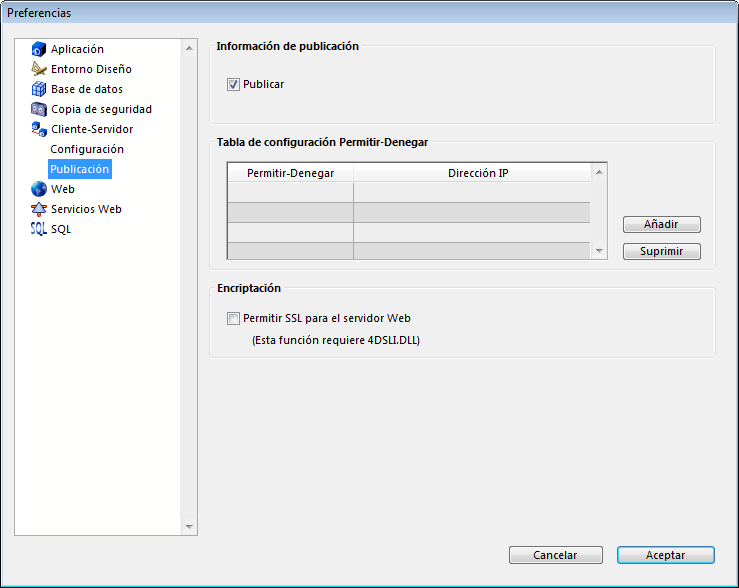Click the Información de publicación heading
Screen dimensions: 739x588
click(287, 46)
